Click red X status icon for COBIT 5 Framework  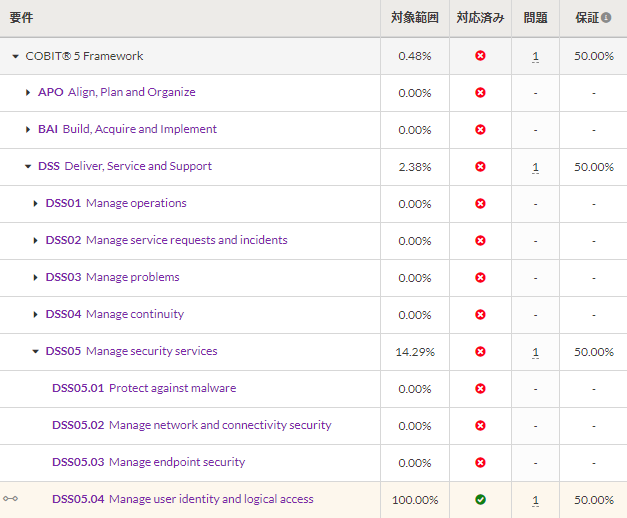click(480, 56)
